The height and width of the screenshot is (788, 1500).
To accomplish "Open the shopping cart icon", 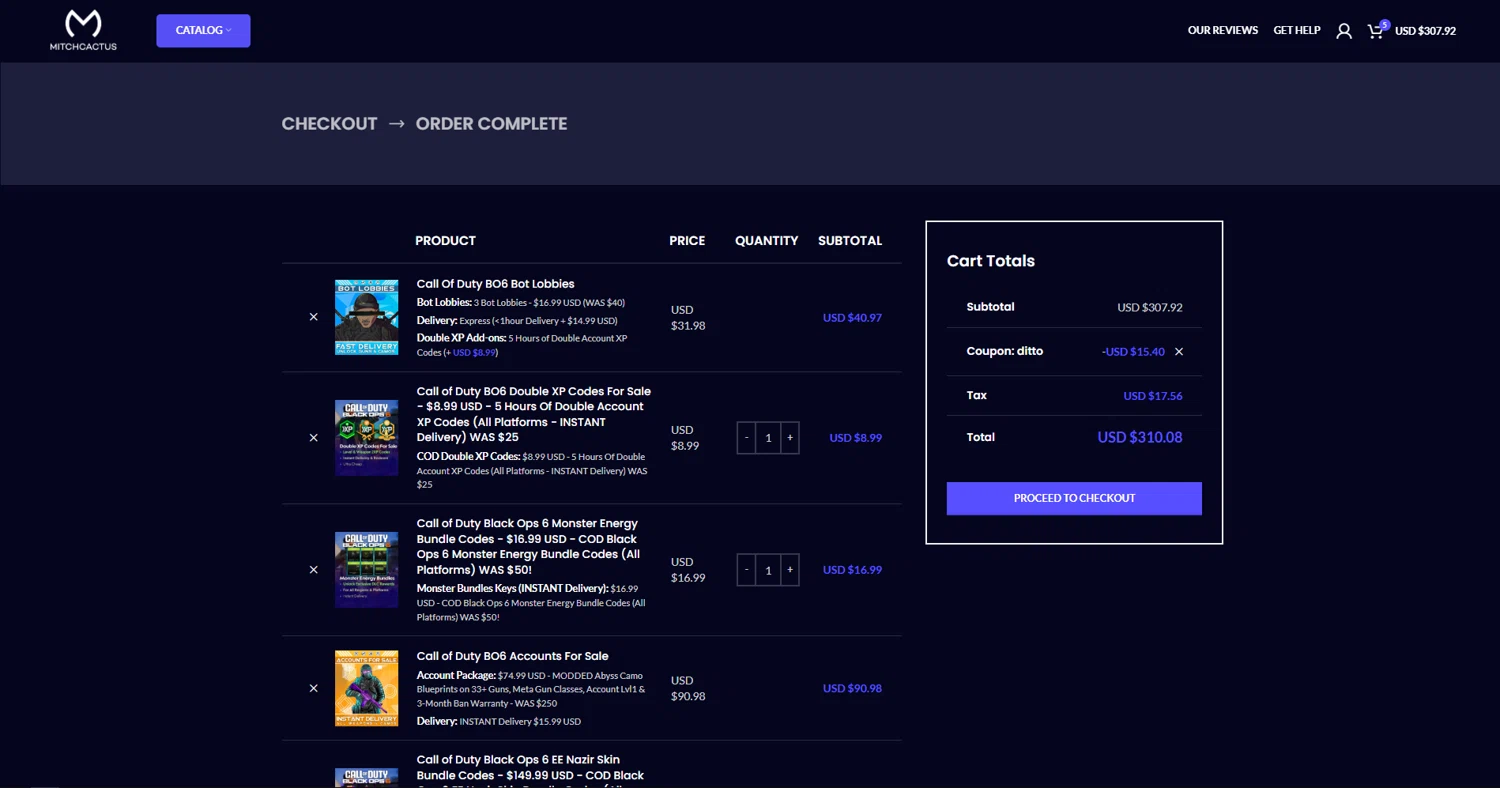I will [x=1376, y=31].
